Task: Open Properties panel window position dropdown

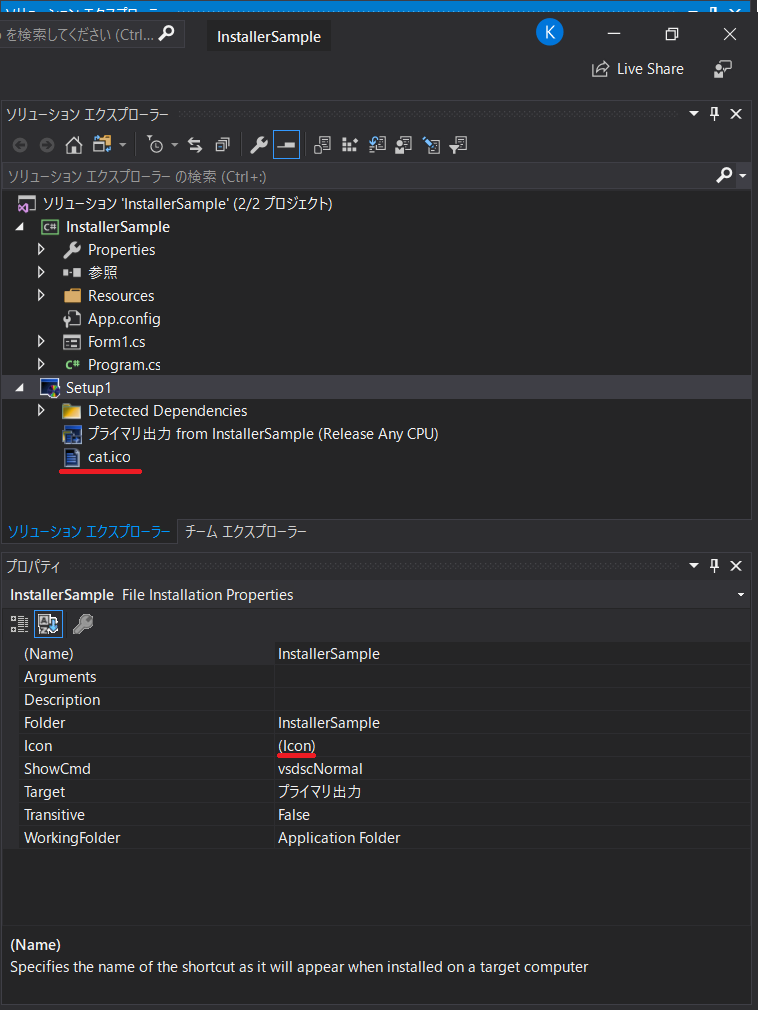Action: (694, 566)
